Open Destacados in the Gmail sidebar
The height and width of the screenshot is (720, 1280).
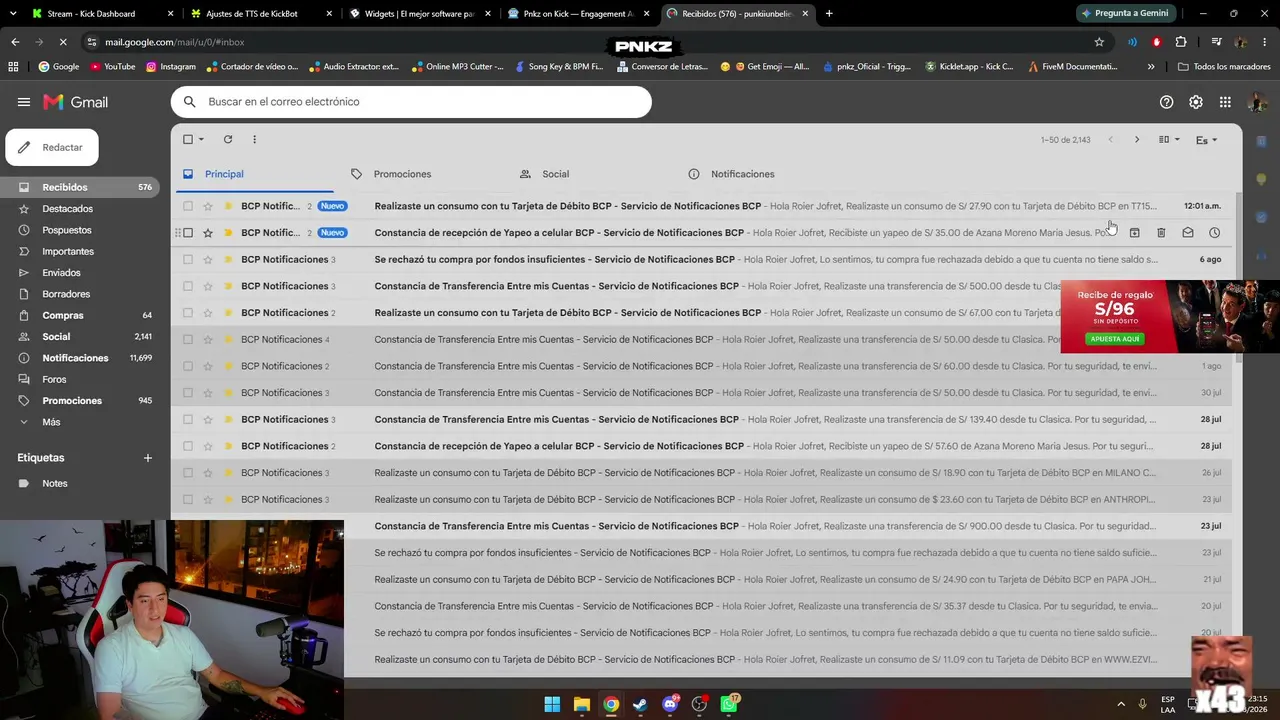(x=67, y=209)
